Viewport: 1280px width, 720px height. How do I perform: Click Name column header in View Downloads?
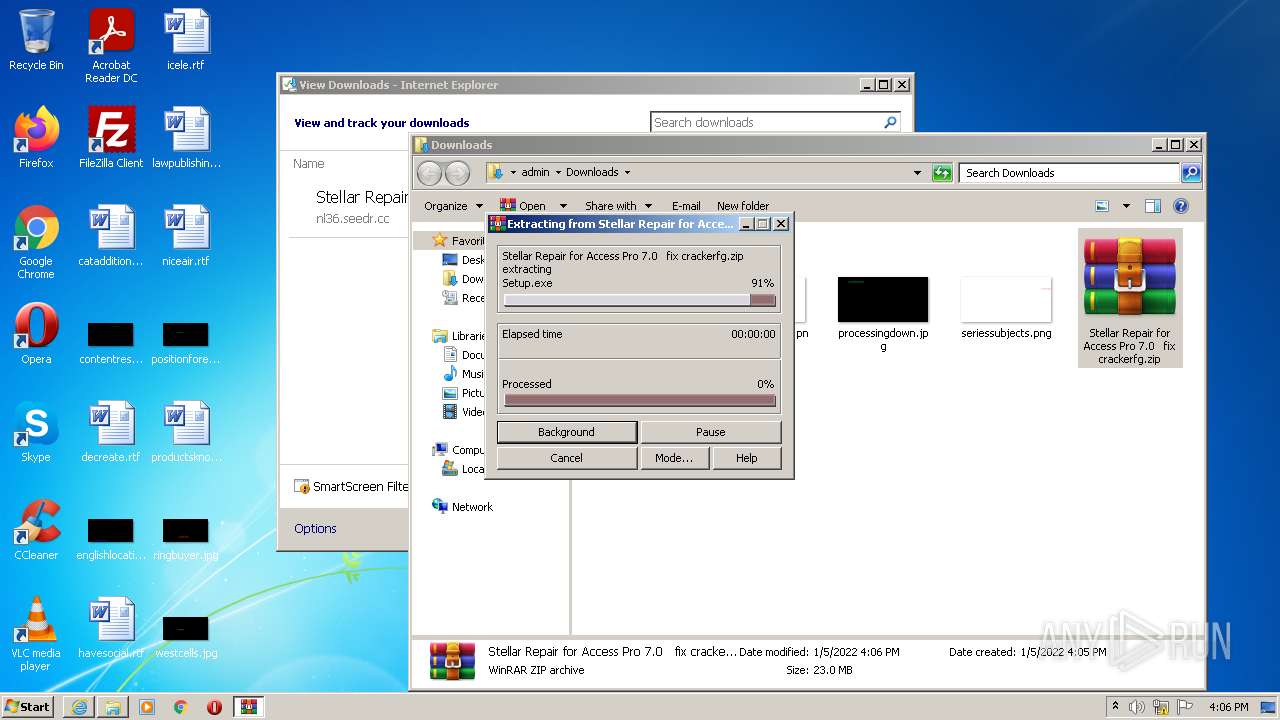tap(309, 164)
